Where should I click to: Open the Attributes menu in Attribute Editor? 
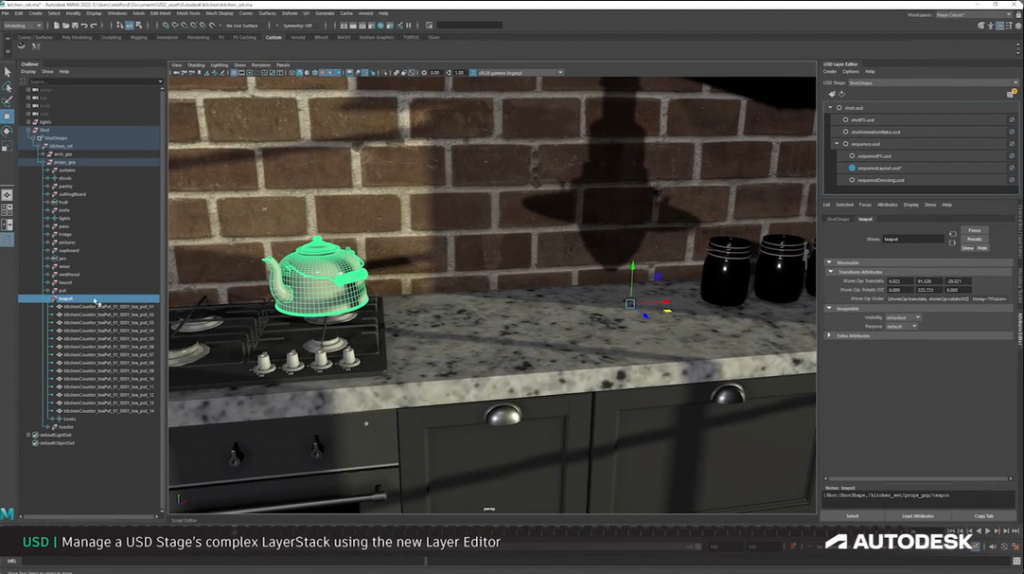(x=887, y=205)
